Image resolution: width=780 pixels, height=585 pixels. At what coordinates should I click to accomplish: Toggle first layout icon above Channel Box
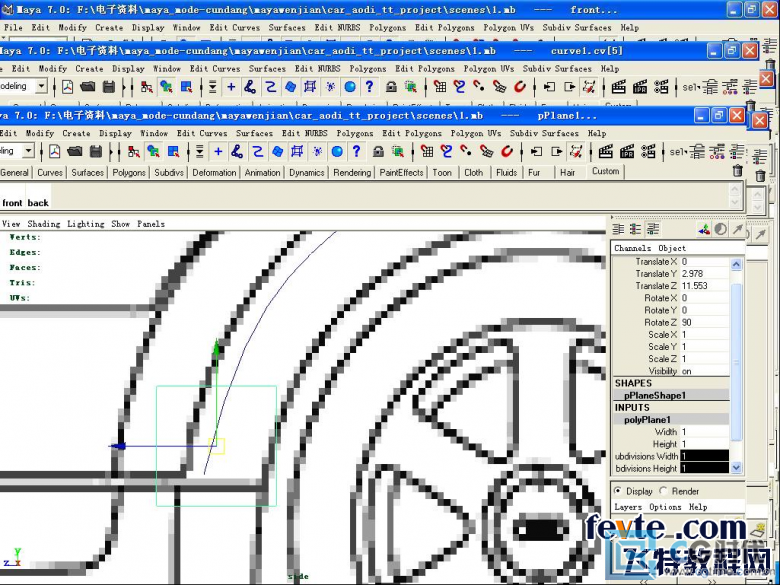coord(618,229)
